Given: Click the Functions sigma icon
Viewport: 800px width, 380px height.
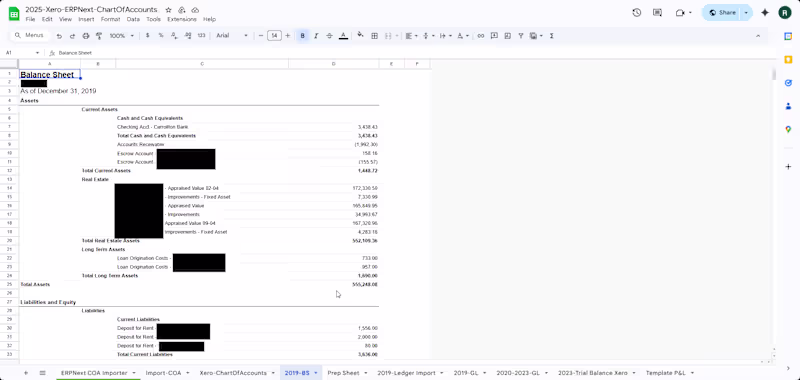Looking at the screenshot, I should click(x=552, y=36).
